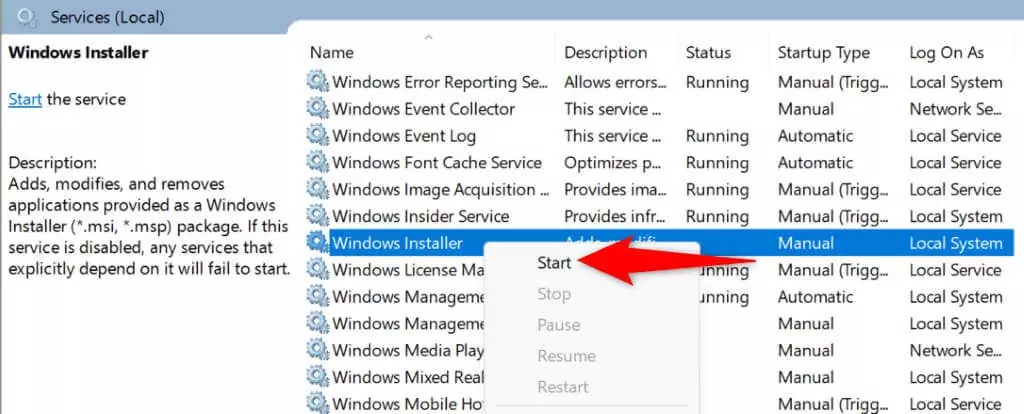The image size is (1024, 414).
Task: Click the Services (Local) pane title
Action: 108,17
